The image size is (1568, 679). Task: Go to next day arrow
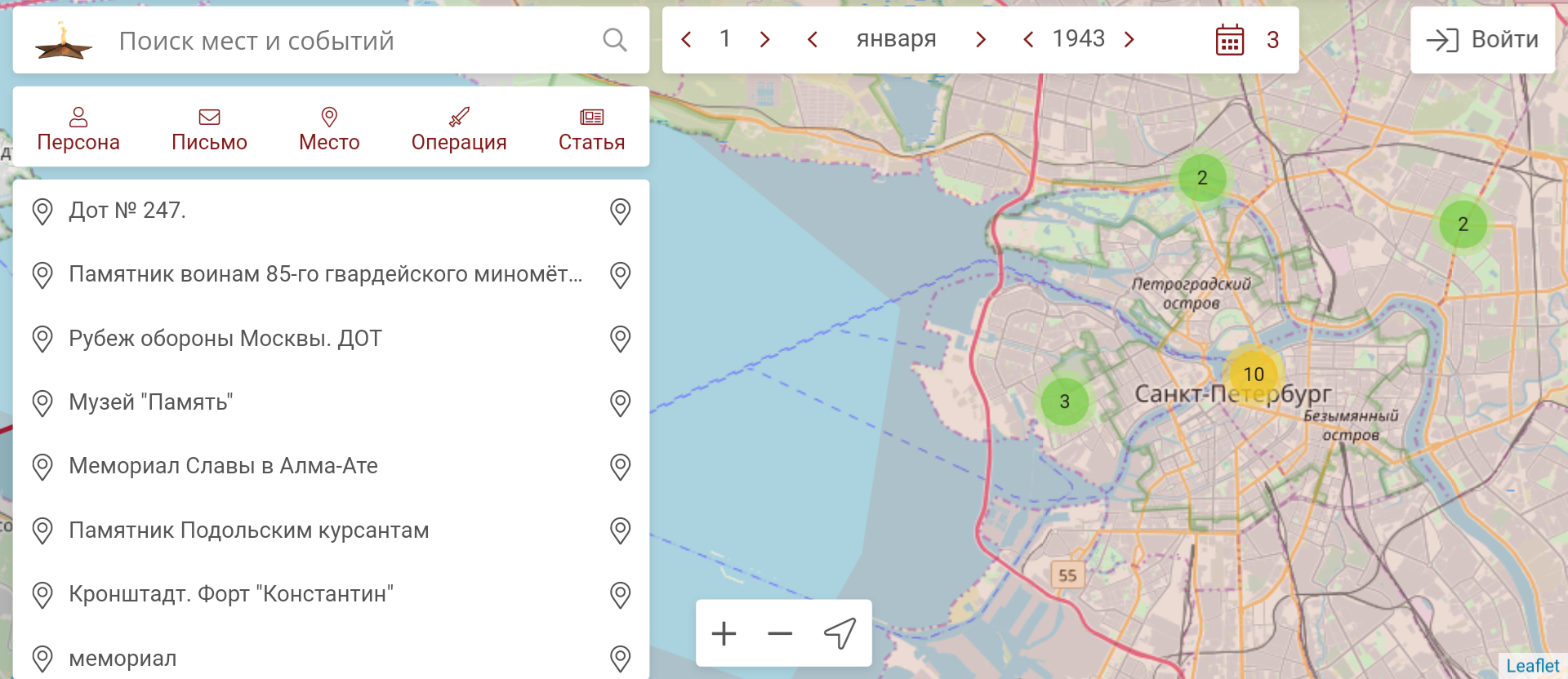click(764, 39)
